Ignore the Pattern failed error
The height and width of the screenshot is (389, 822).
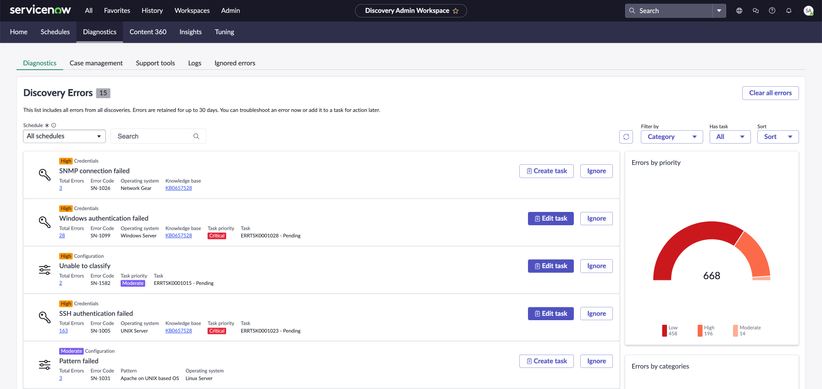(596, 361)
